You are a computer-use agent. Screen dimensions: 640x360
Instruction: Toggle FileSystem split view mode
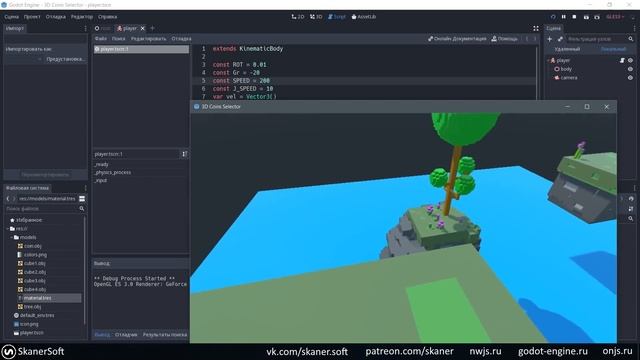tap(82, 199)
